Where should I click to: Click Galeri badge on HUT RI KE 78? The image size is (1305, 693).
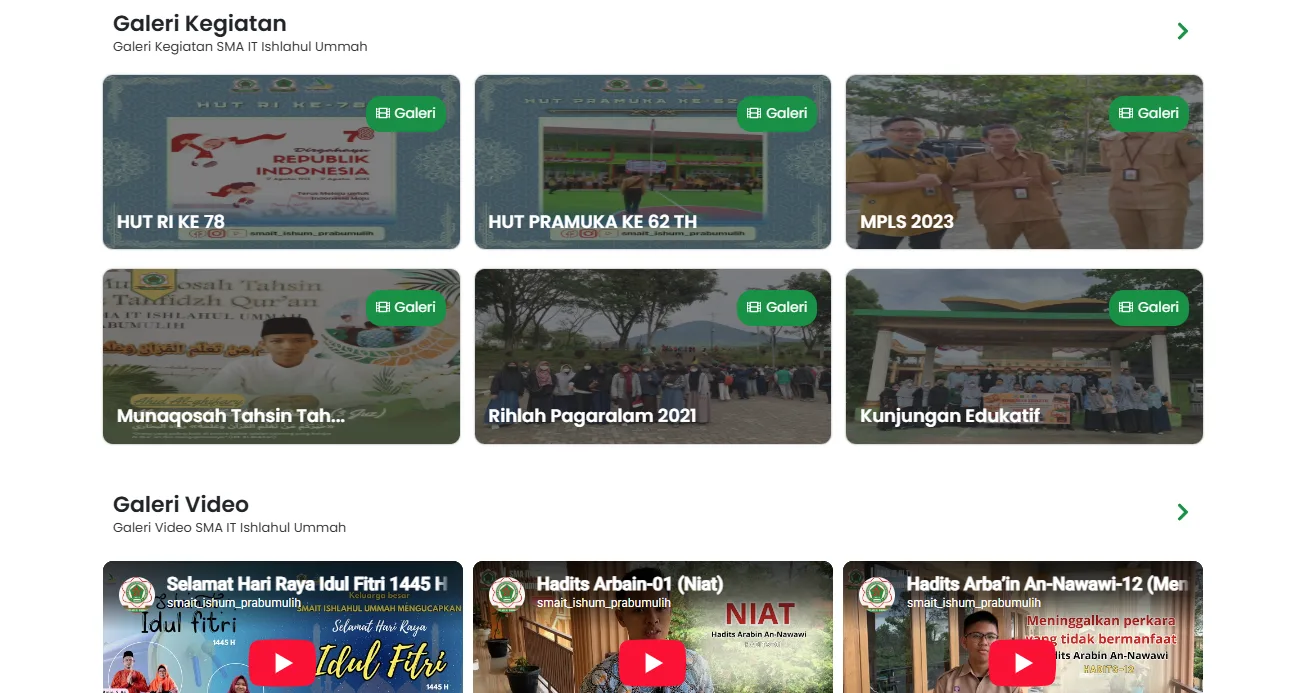406,113
